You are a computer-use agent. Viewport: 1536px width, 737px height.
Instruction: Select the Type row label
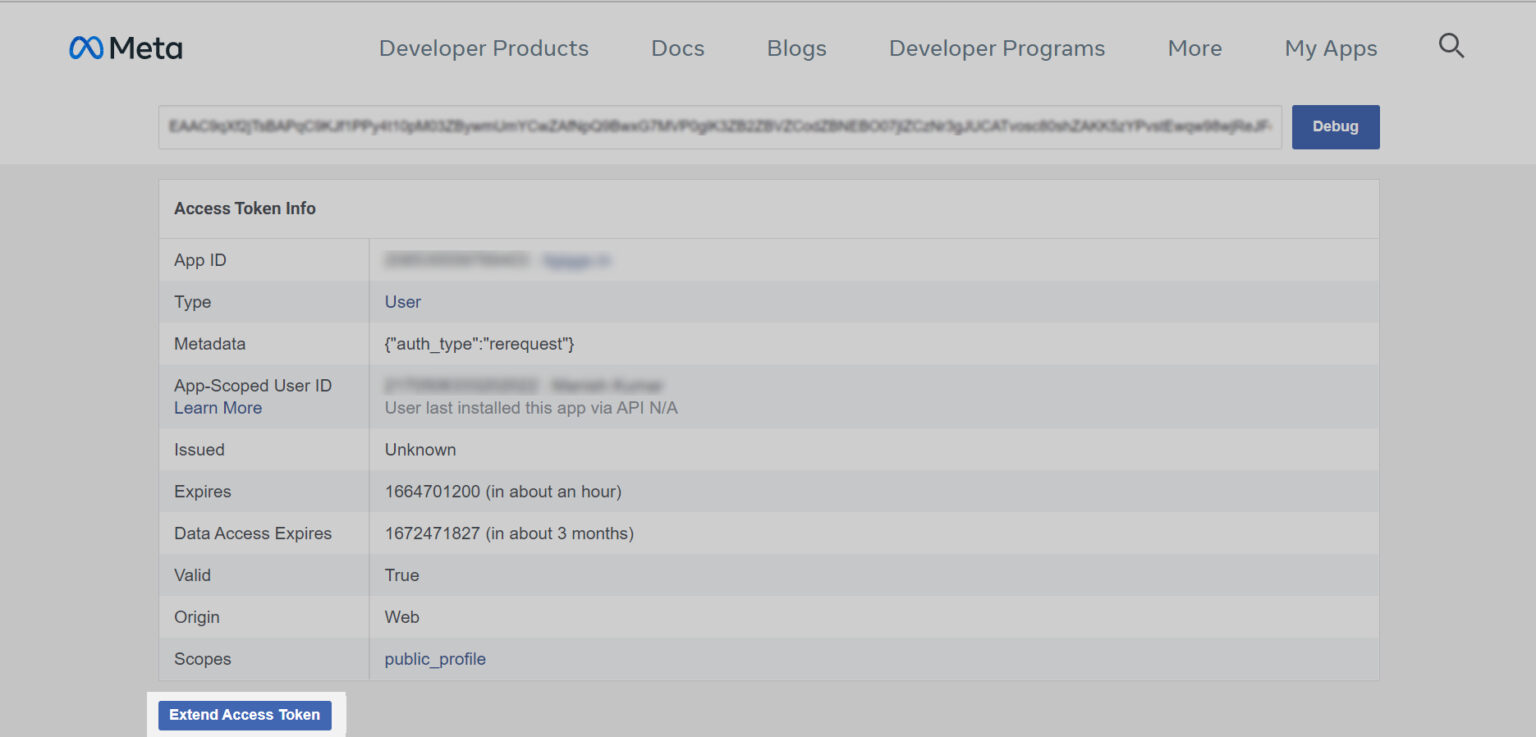click(x=193, y=302)
